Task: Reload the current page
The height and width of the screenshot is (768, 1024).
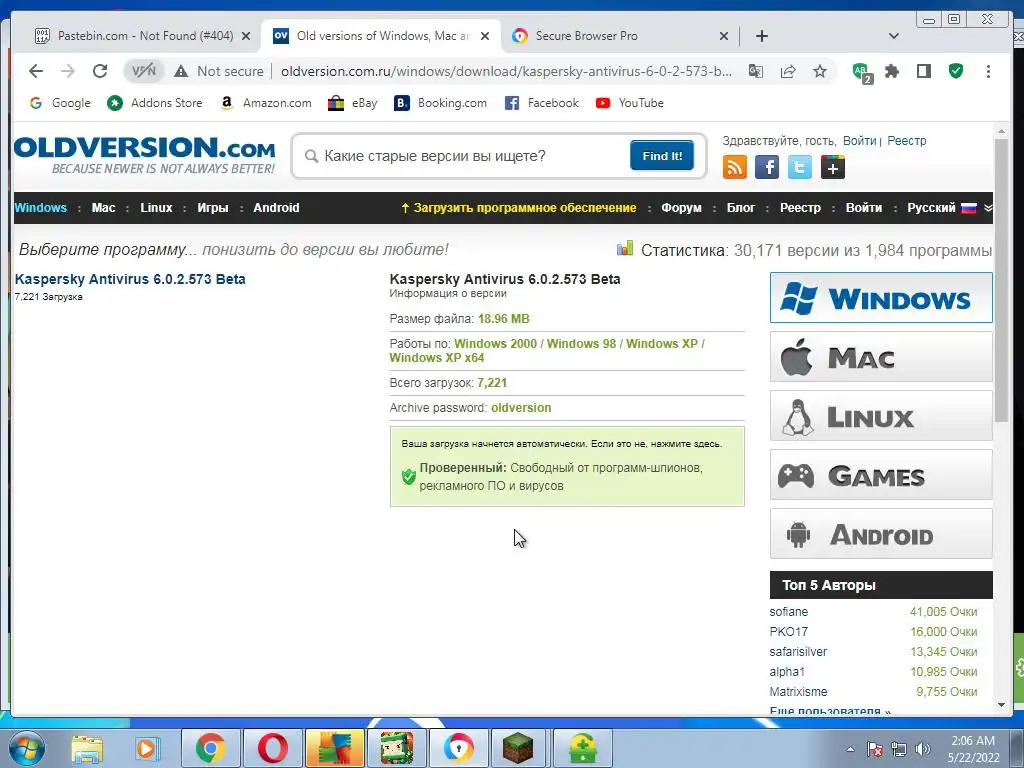Action: (x=99, y=71)
